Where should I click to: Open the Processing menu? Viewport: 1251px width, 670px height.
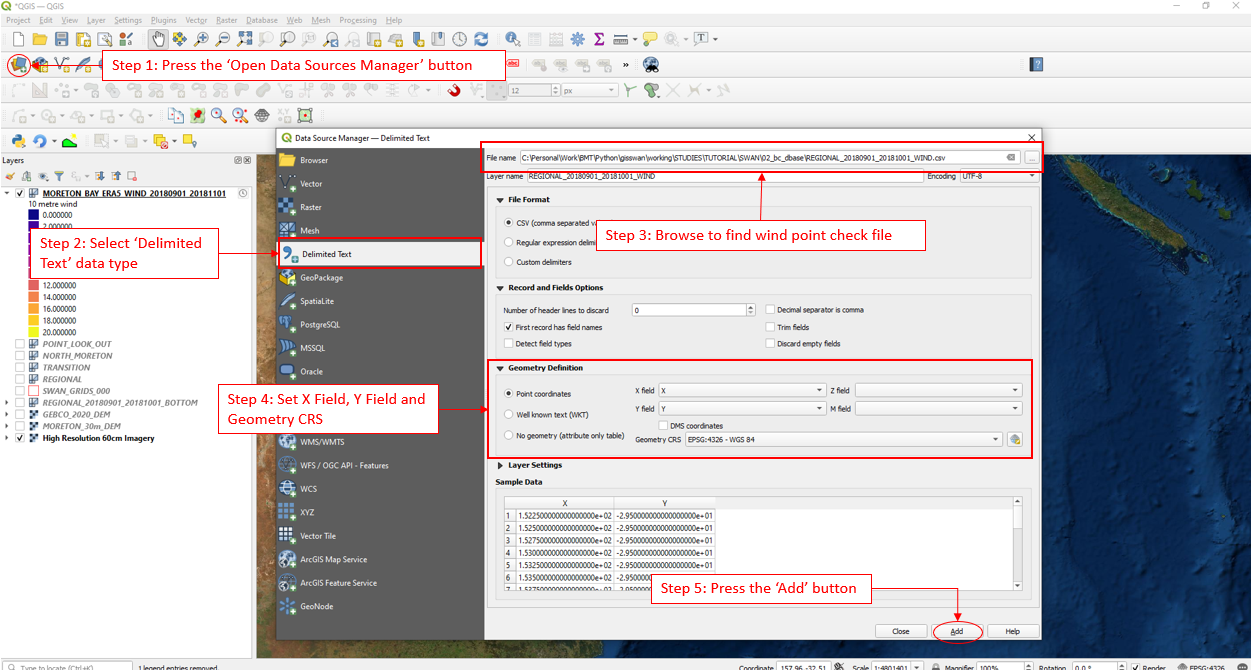359,19
